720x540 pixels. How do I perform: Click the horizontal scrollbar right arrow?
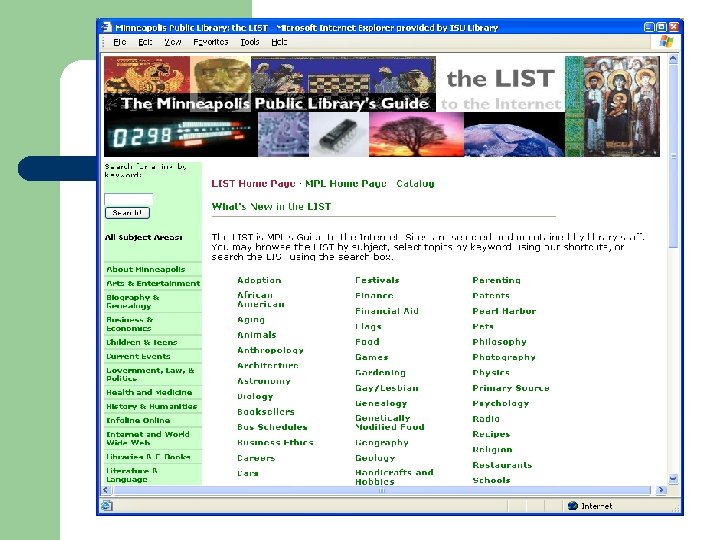tap(661, 490)
